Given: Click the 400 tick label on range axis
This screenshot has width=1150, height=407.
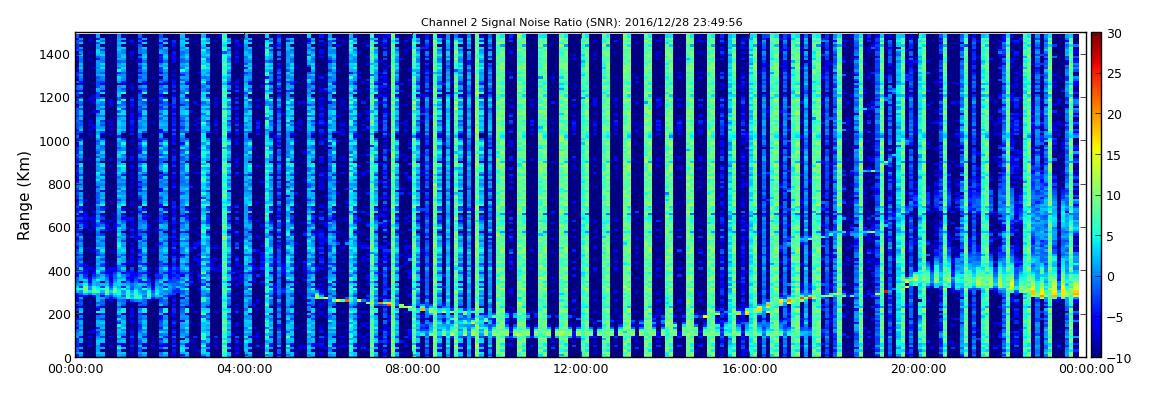Looking at the screenshot, I should coord(60,271).
